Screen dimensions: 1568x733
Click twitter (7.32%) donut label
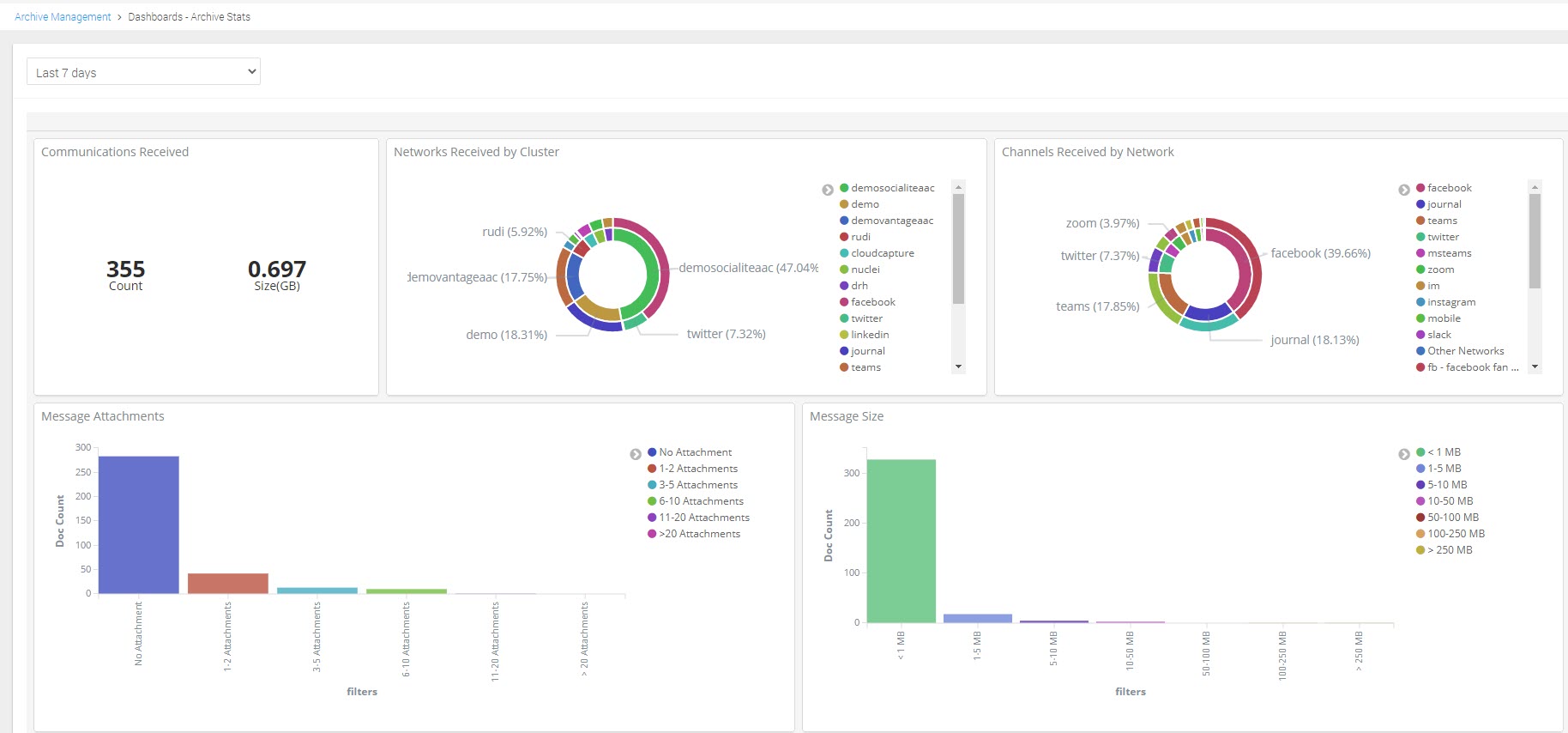point(727,334)
